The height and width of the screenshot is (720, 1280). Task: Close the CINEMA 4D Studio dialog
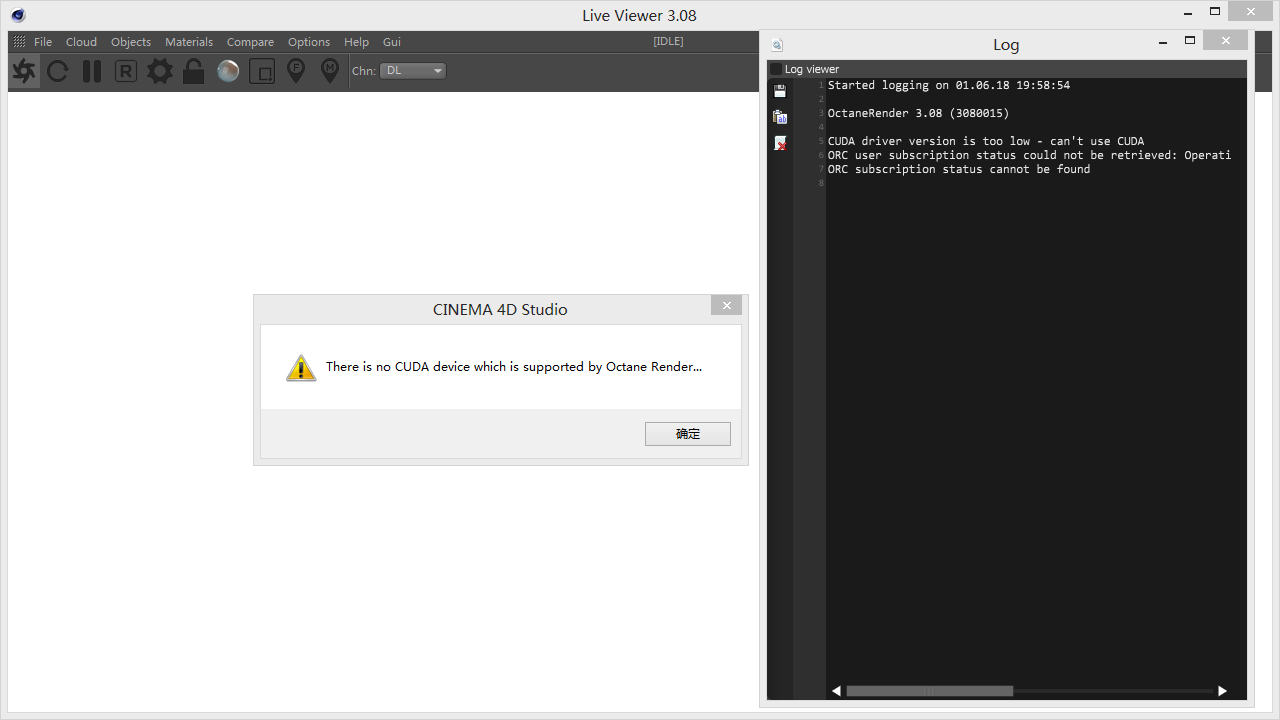[x=727, y=306]
